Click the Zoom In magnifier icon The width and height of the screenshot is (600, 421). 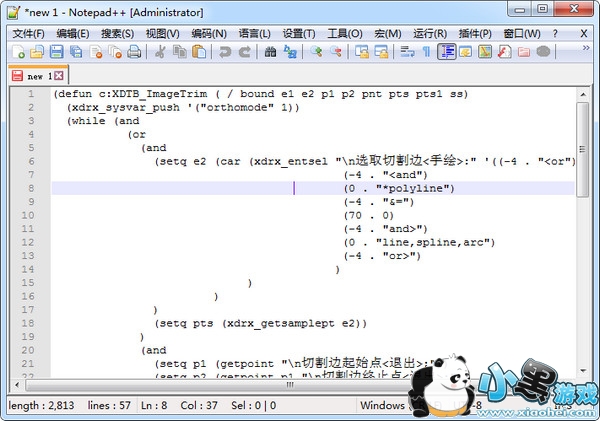click(316, 51)
